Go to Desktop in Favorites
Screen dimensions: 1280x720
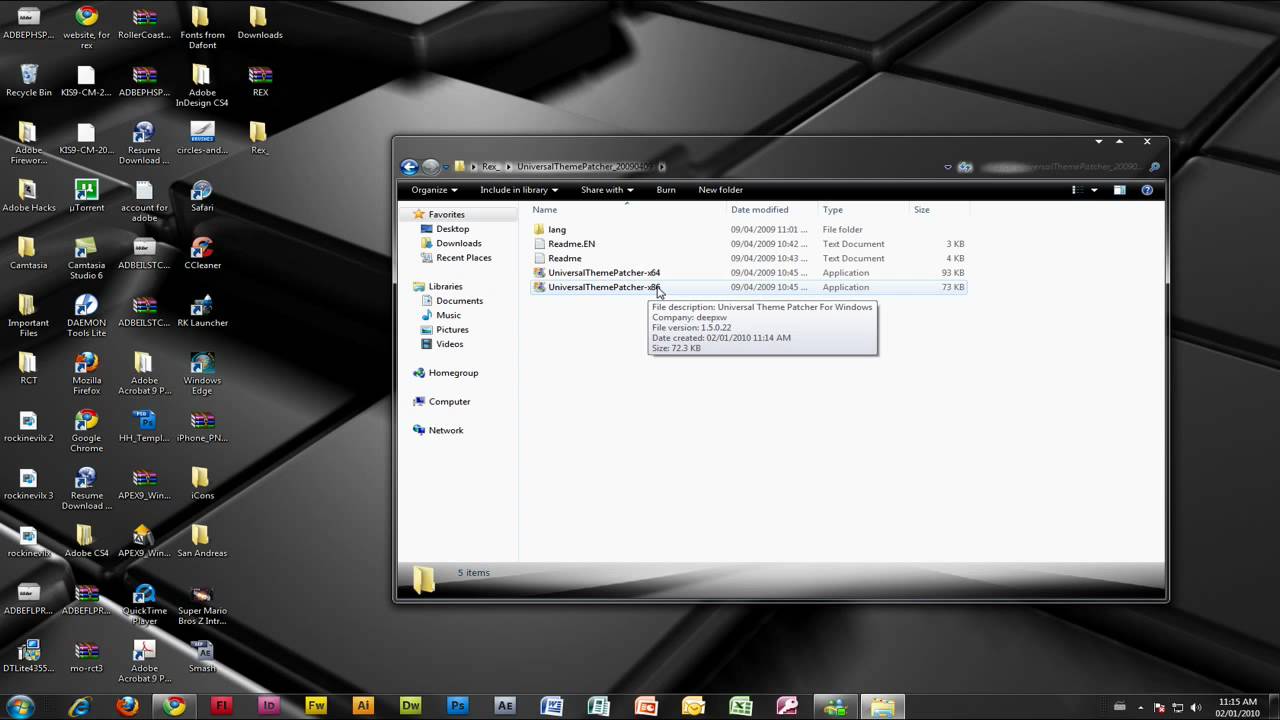point(452,229)
